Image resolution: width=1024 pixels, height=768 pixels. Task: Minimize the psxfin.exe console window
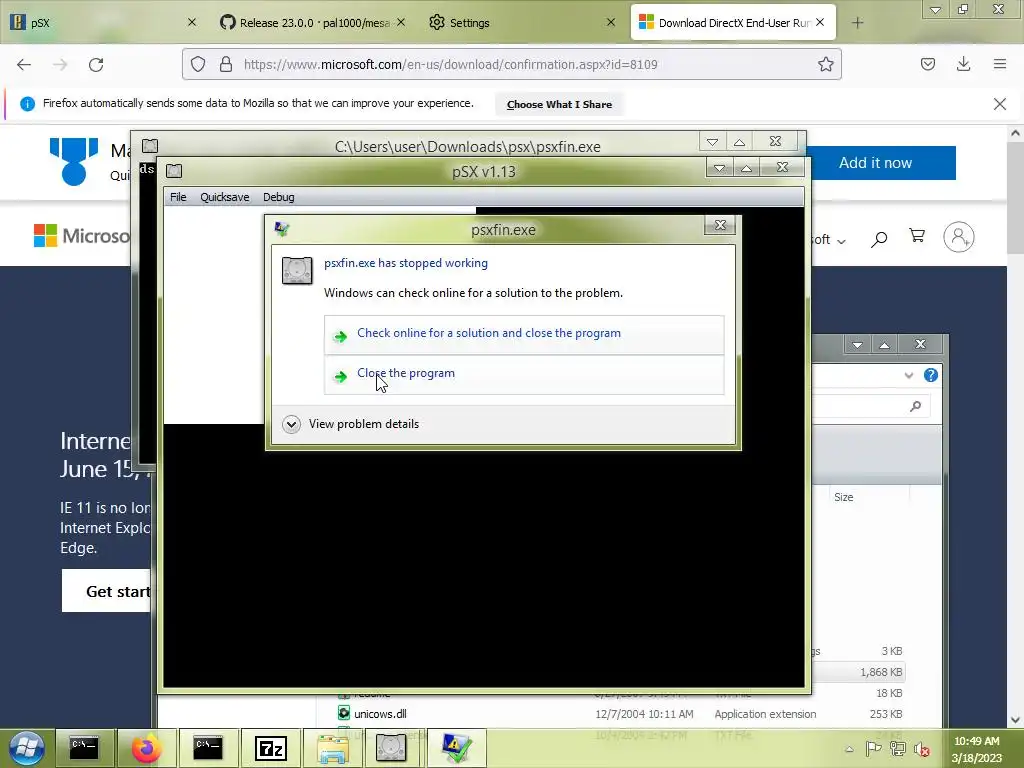point(712,142)
